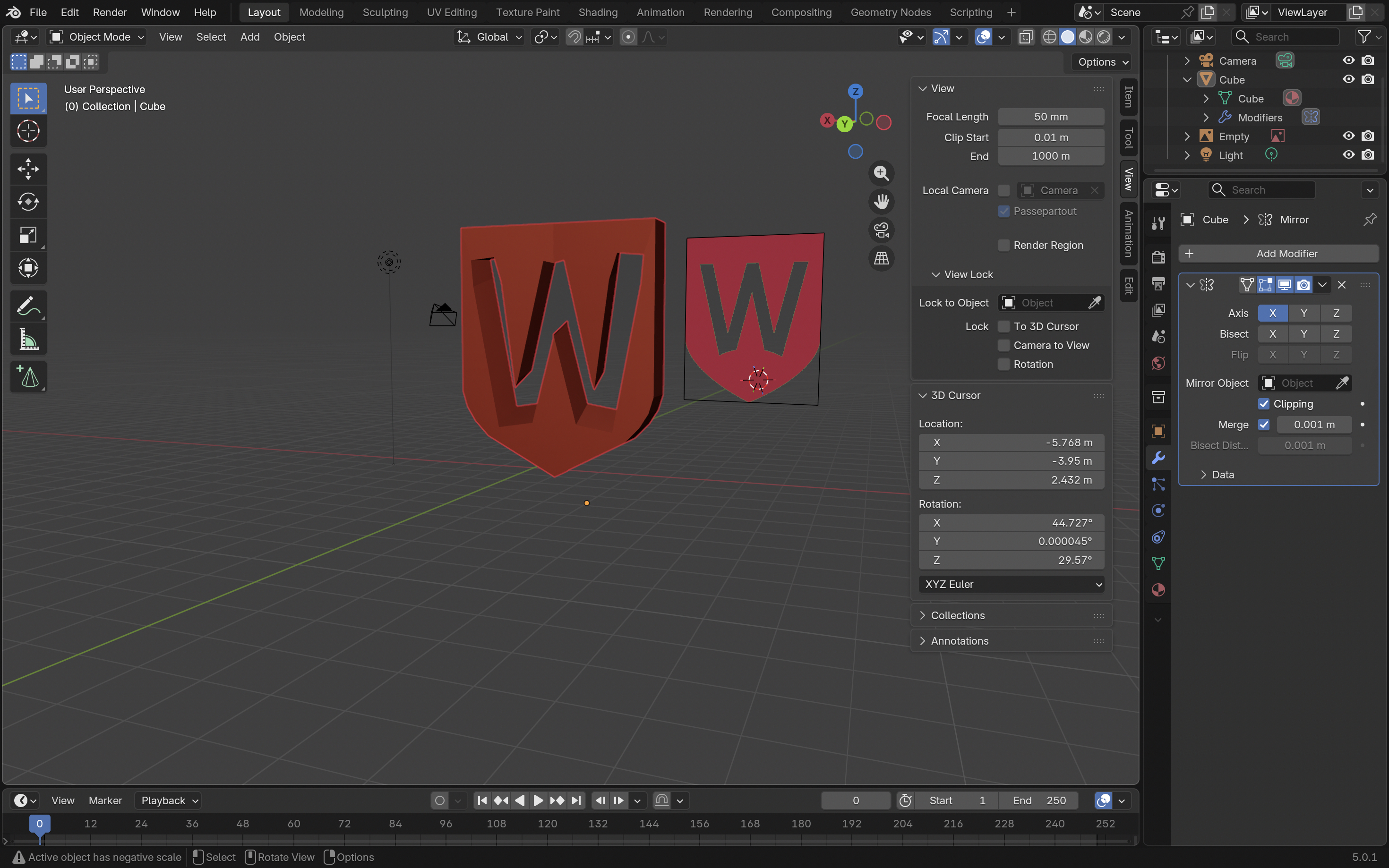Open Material properties tab icon
1389x868 pixels.
coord(1158,590)
